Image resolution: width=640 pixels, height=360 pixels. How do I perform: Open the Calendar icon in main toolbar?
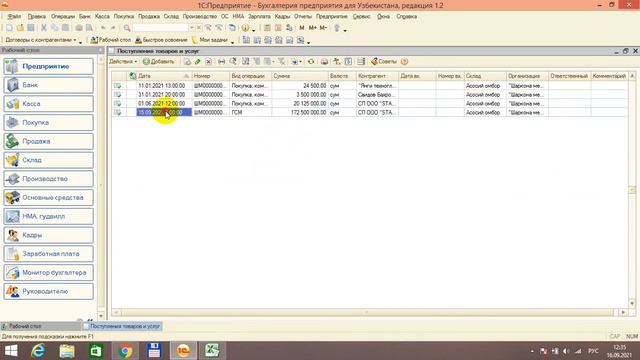click(x=278, y=28)
